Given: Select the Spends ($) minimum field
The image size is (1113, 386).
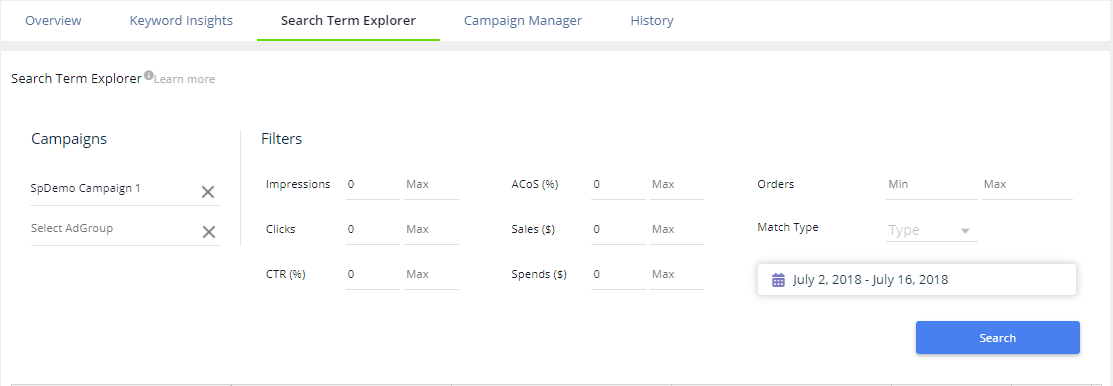Looking at the screenshot, I should click(618, 274).
